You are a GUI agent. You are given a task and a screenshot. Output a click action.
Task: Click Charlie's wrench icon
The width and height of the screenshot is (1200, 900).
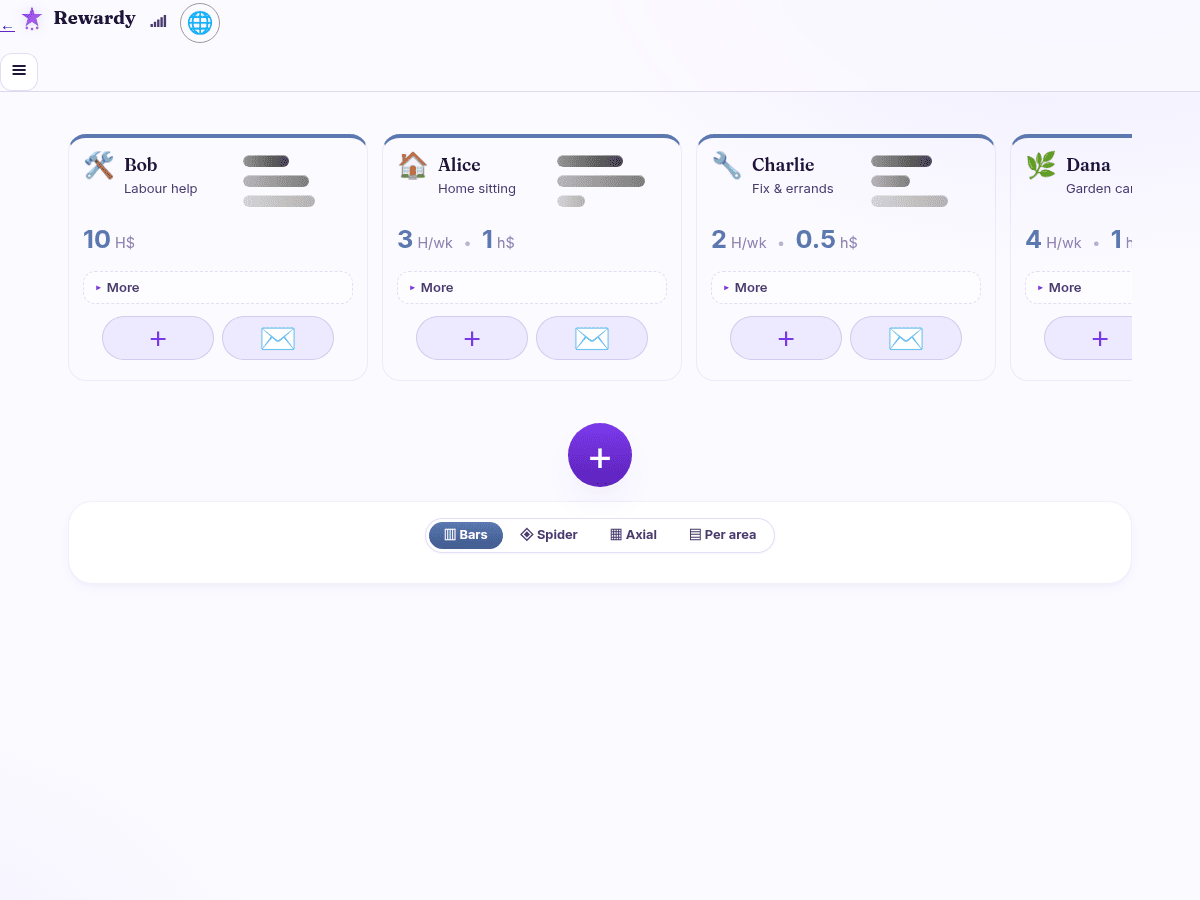pos(727,165)
